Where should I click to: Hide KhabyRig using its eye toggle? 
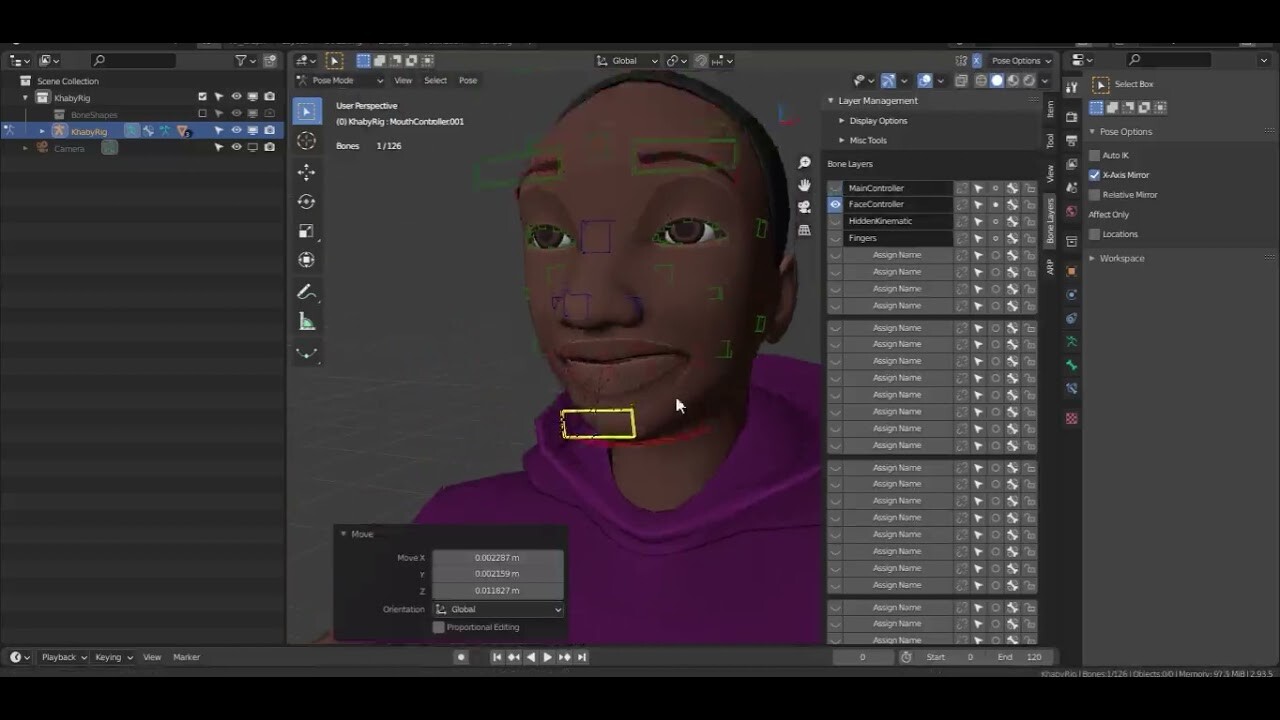tap(234, 130)
